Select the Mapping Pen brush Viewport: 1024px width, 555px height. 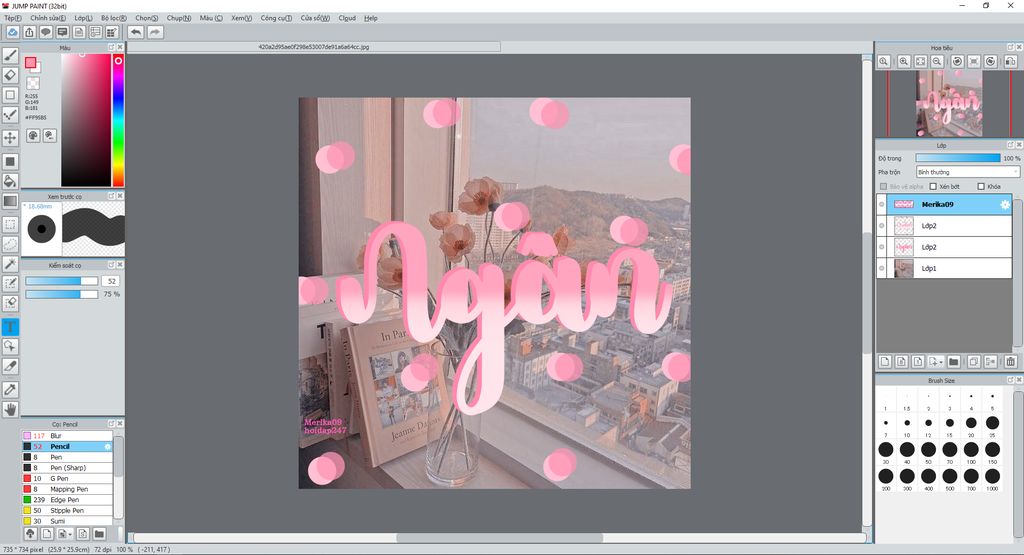click(67, 489)
